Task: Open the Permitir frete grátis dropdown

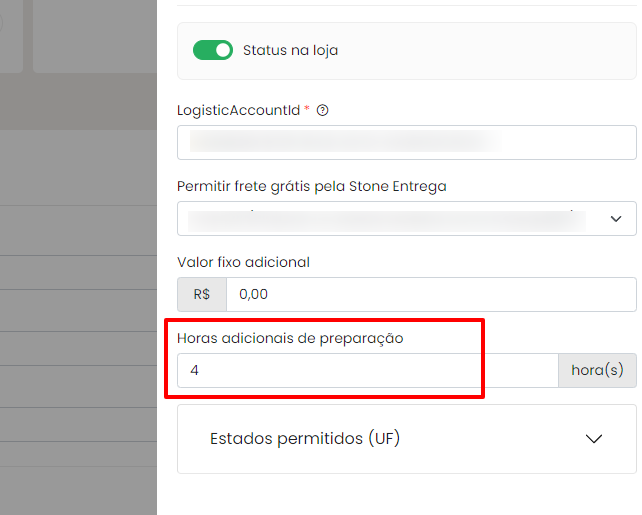Action: 390,218
